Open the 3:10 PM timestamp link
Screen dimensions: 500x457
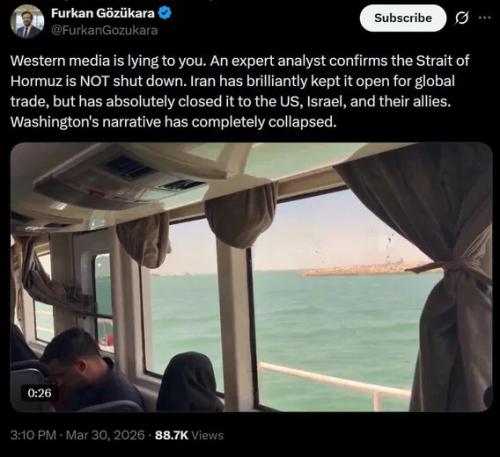[33, 435]
